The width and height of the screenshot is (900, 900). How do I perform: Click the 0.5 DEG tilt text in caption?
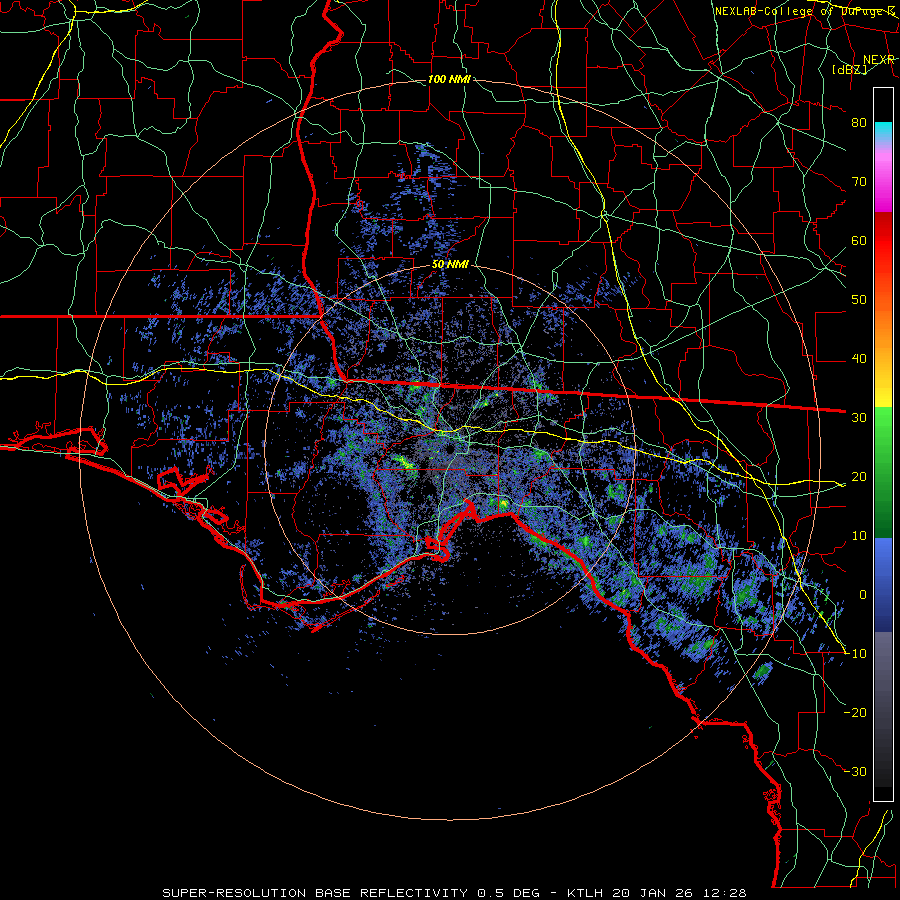(x=508, y=893)
